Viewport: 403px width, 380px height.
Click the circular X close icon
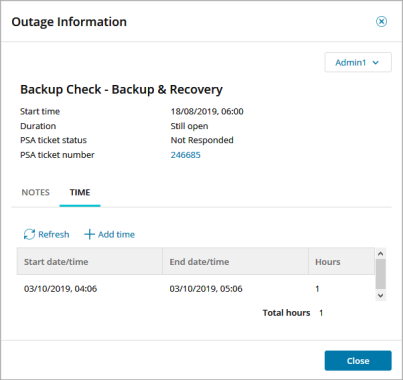point(381,22)
